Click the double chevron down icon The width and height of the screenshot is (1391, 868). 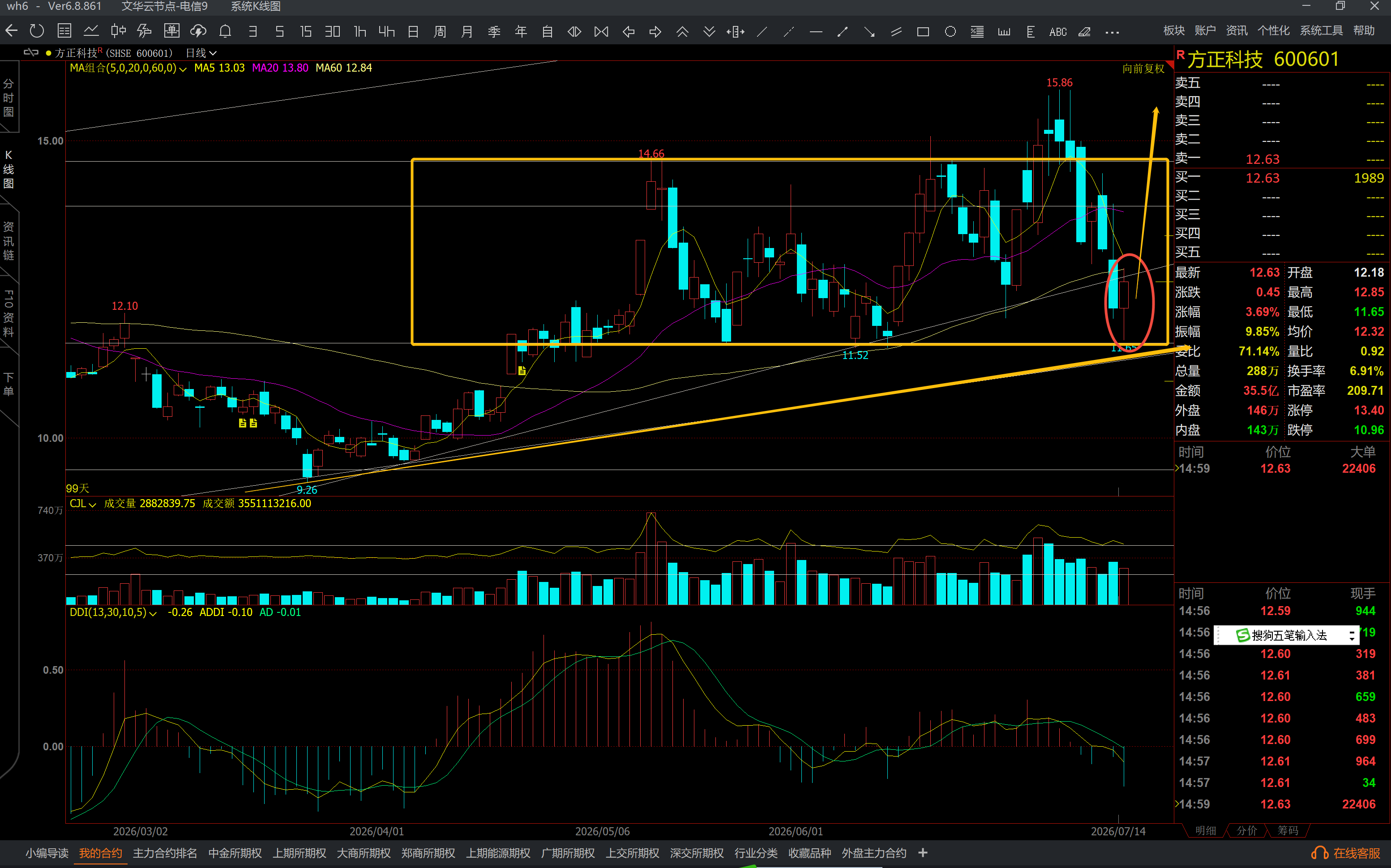coord(709,31)
